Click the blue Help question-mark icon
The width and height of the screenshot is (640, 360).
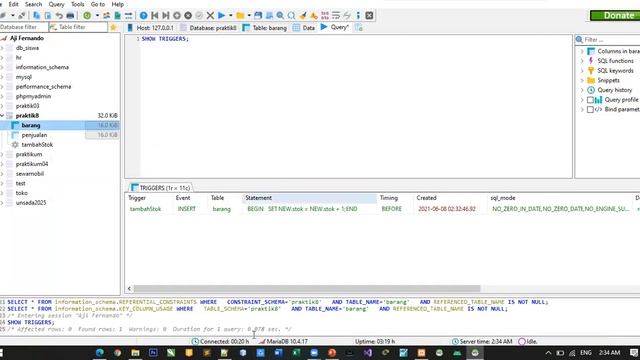coord(144,16)
